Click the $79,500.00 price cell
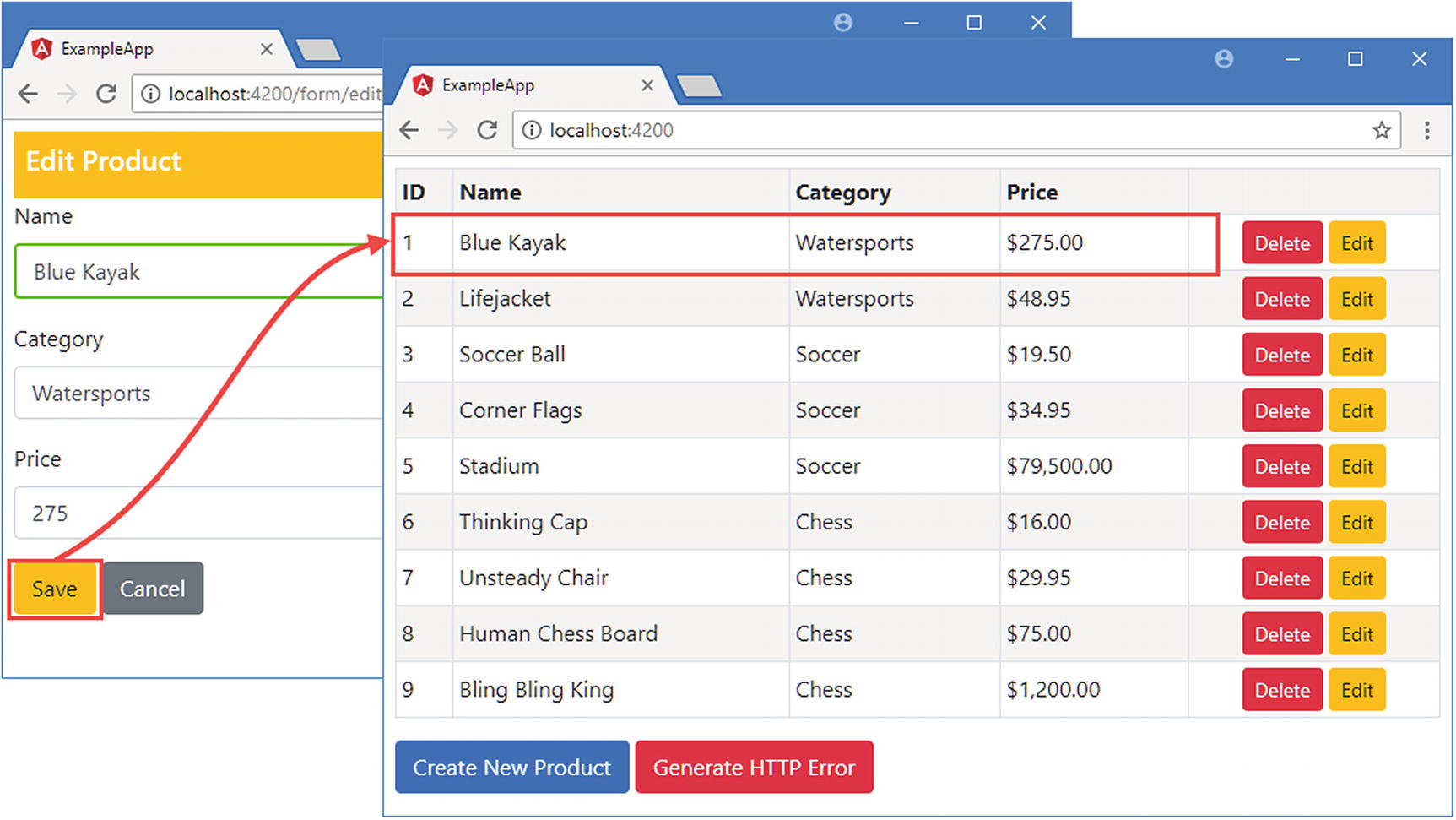This screenshot has width=1456, height=820. [x=1094, y=466]
